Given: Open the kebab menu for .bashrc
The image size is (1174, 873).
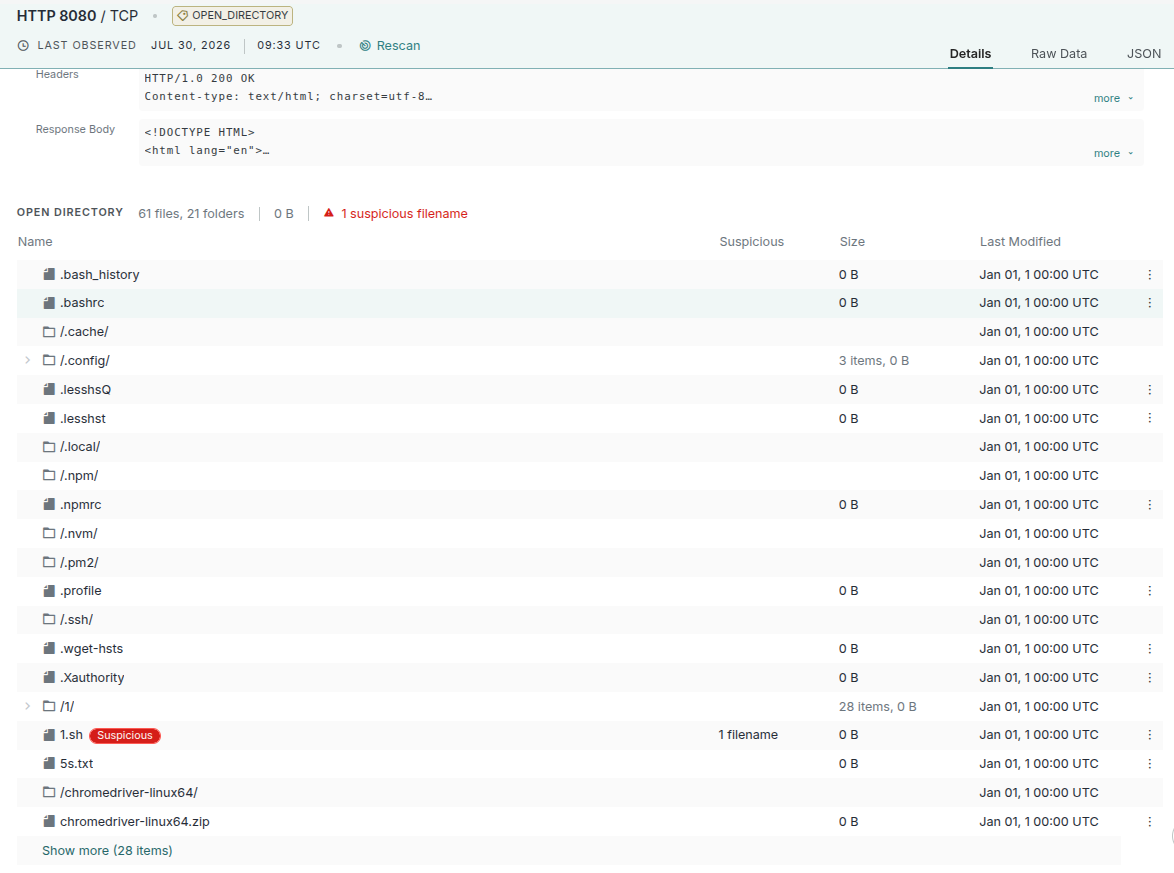Looking at the screenshot, I should click(x=1149, y=302).
